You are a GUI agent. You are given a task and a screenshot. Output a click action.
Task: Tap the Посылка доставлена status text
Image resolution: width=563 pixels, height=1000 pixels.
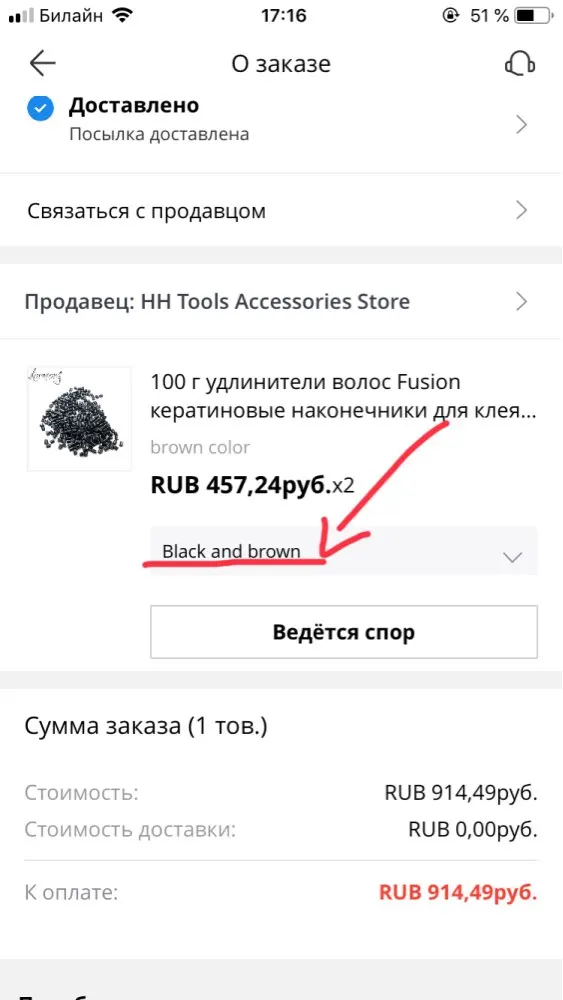159,135
